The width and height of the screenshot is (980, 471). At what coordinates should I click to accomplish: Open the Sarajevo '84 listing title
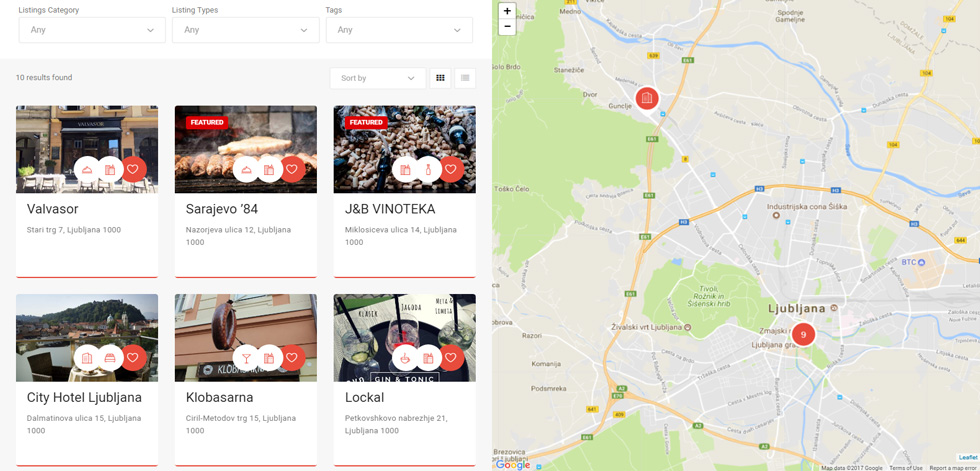[x=222, y=209]
